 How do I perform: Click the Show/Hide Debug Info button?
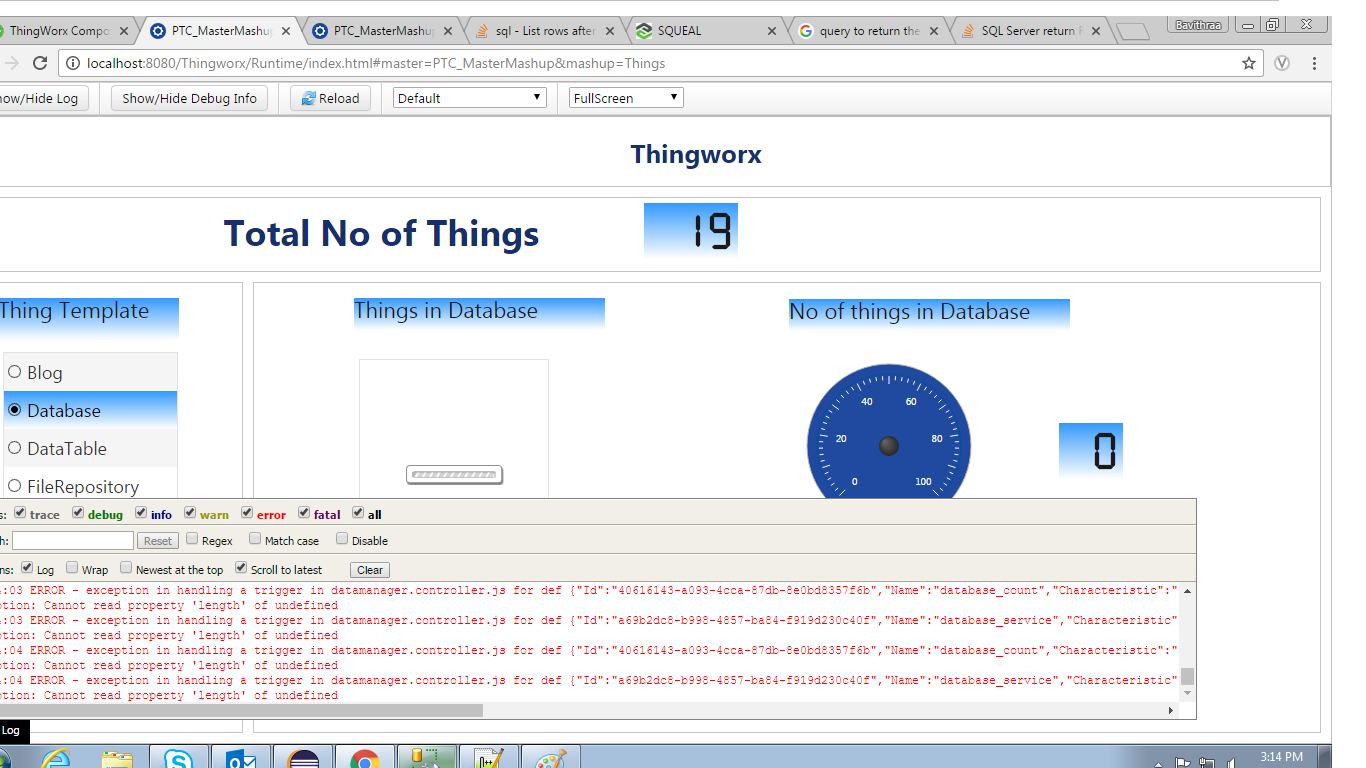tap(189, 98)
